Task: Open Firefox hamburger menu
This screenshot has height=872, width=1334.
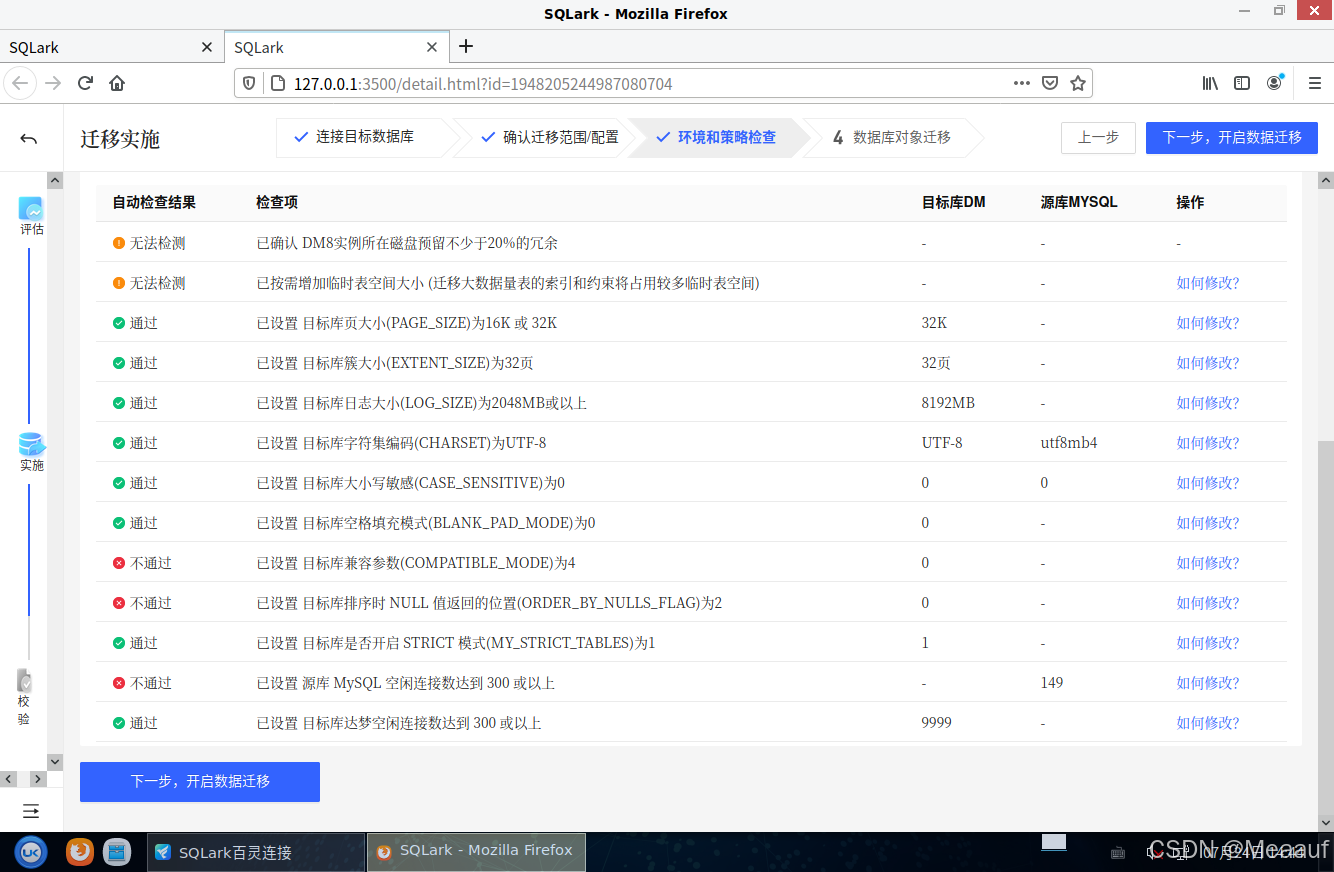Action: pos(1315,83)
